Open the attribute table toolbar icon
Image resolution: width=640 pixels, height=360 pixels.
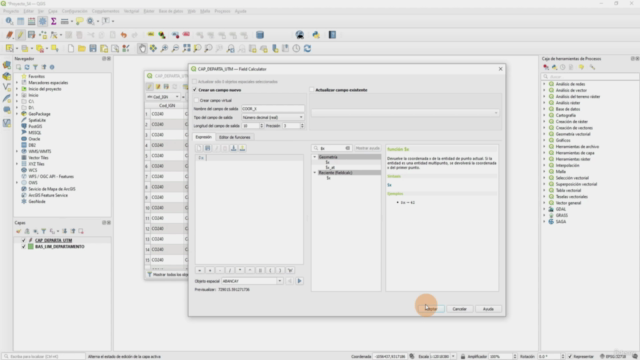20,21
